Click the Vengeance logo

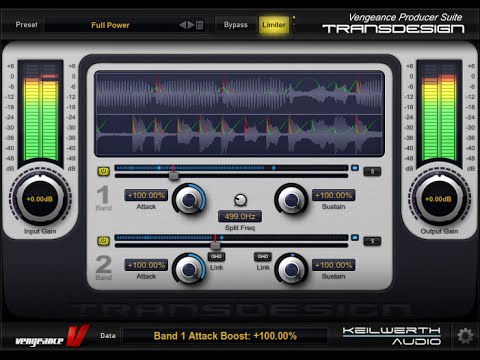coord(52,337)
